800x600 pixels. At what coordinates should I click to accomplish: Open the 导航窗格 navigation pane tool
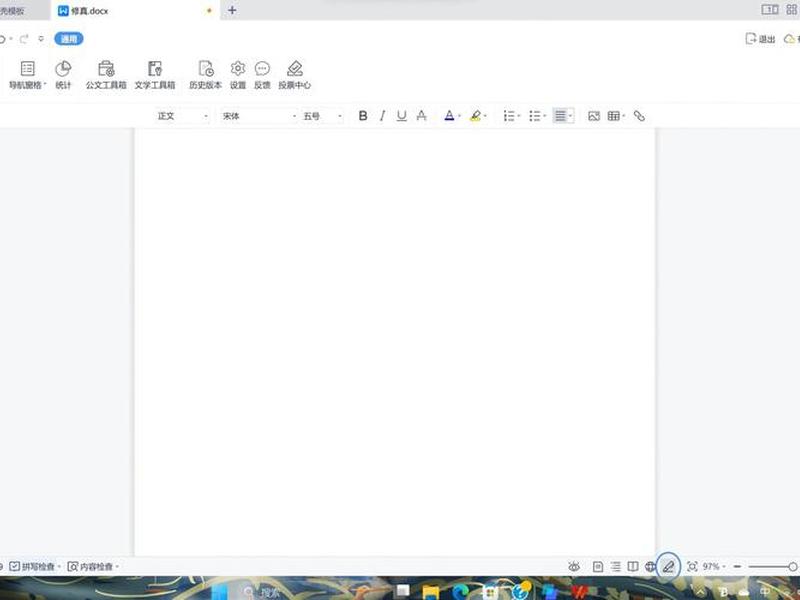[28, 74]
